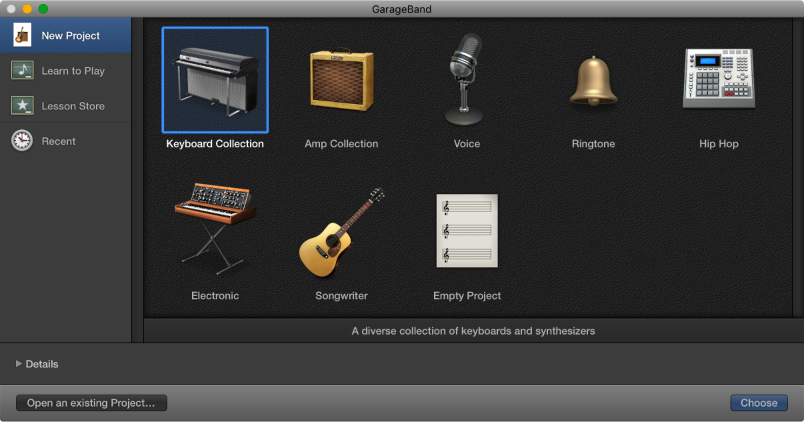Click the Keyboard Collection label
Viewport: 806px width, 422px height.
click(x=215, y=144)
